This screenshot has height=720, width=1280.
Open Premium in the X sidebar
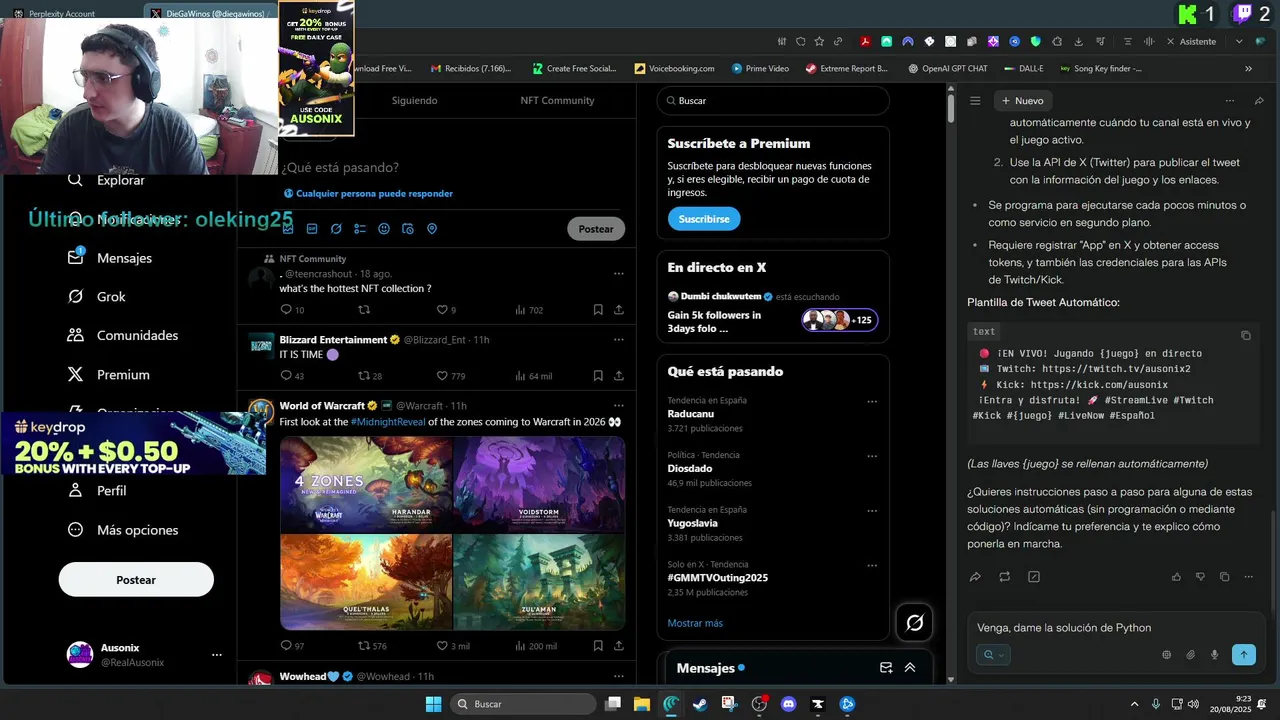click(109, 375)
